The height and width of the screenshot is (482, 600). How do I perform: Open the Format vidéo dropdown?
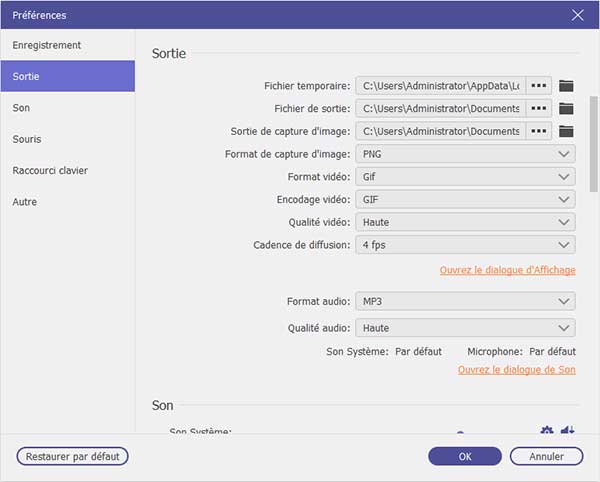(465, 177)
